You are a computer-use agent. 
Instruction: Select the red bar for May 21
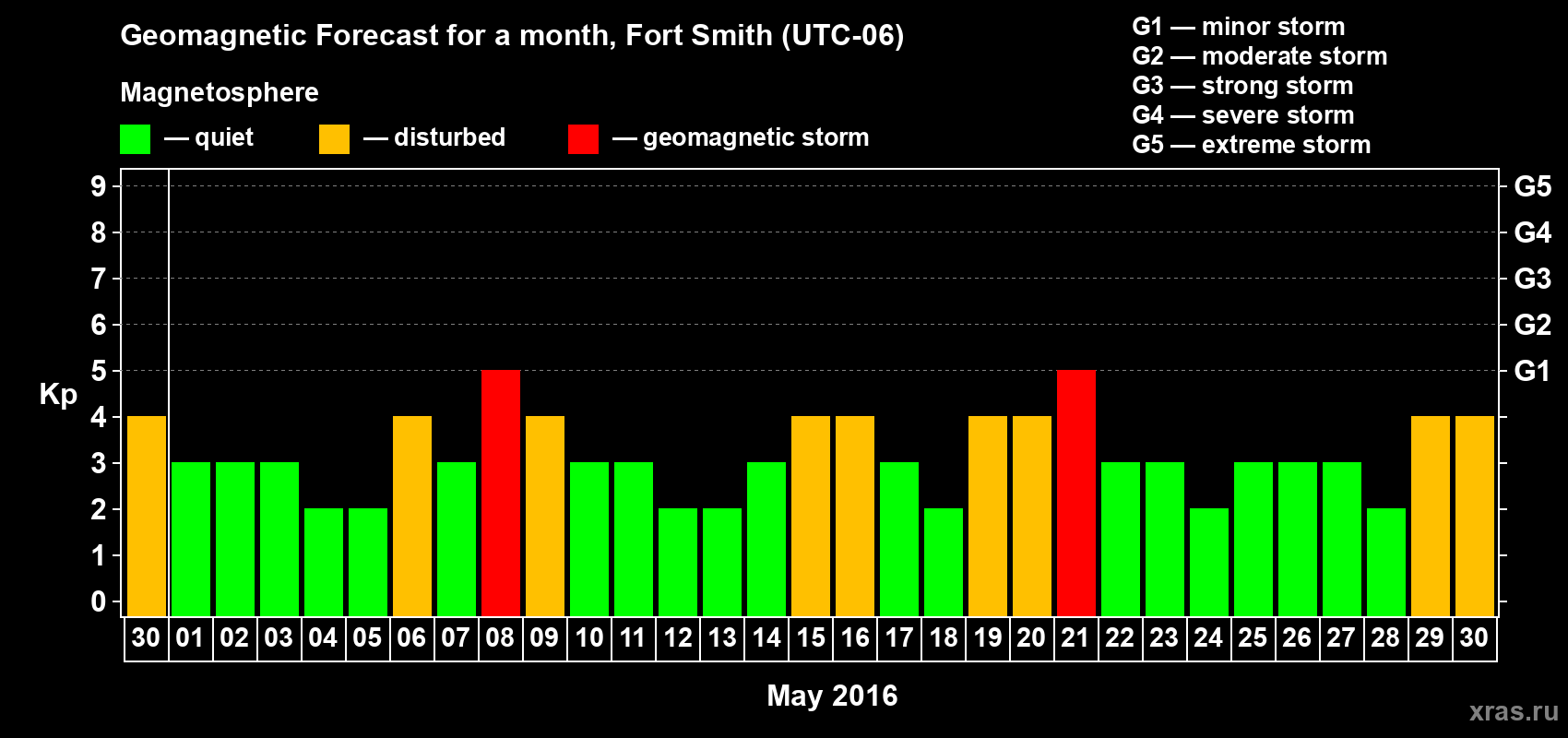[x=1076, y=494]
